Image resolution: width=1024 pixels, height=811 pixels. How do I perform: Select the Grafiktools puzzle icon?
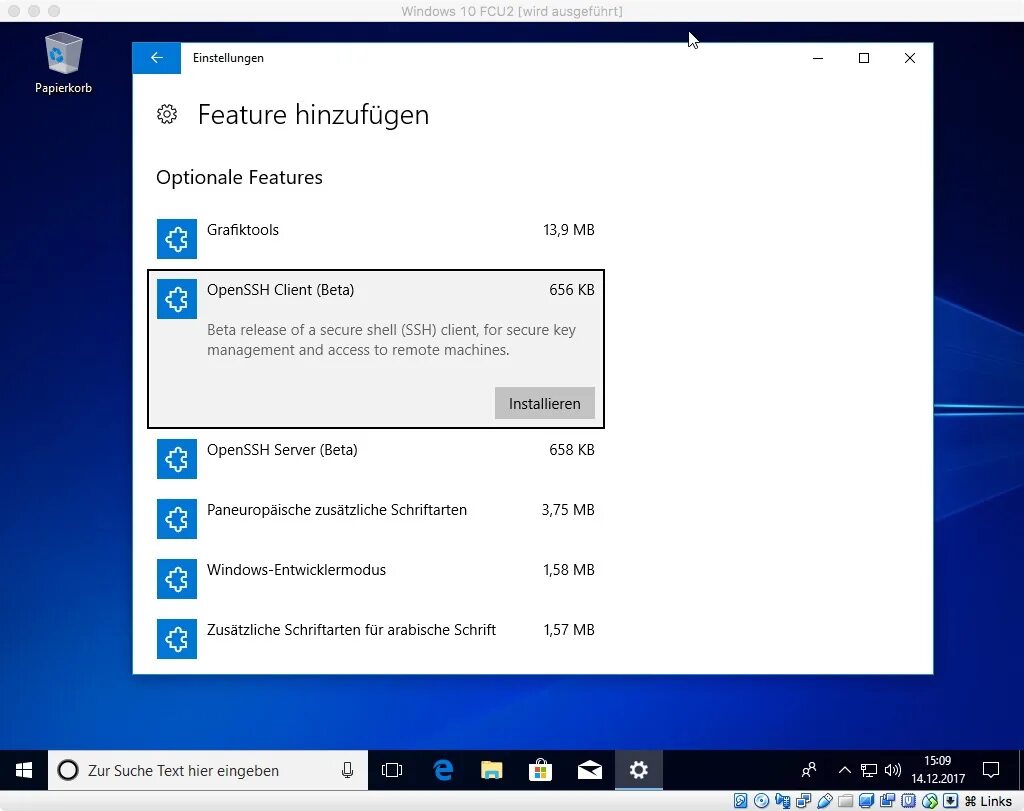tap(176, 239)
